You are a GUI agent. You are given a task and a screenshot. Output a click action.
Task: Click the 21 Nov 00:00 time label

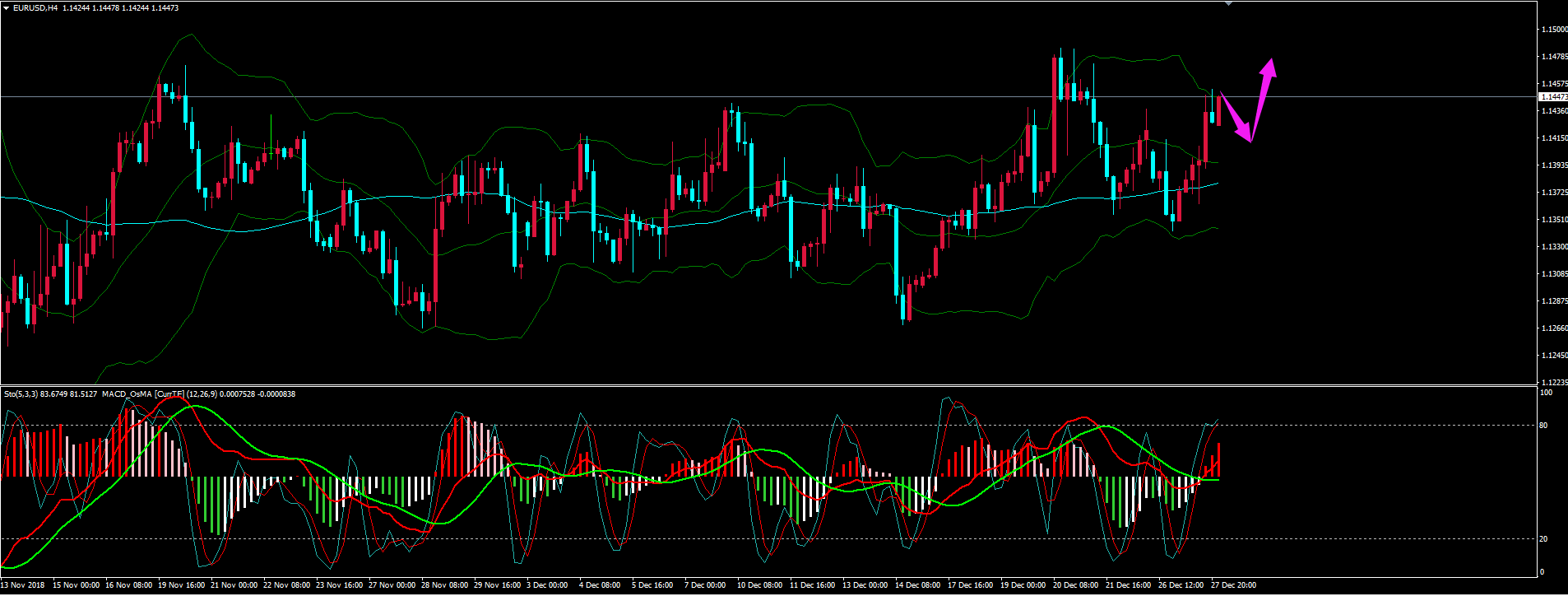pos(234,585)
